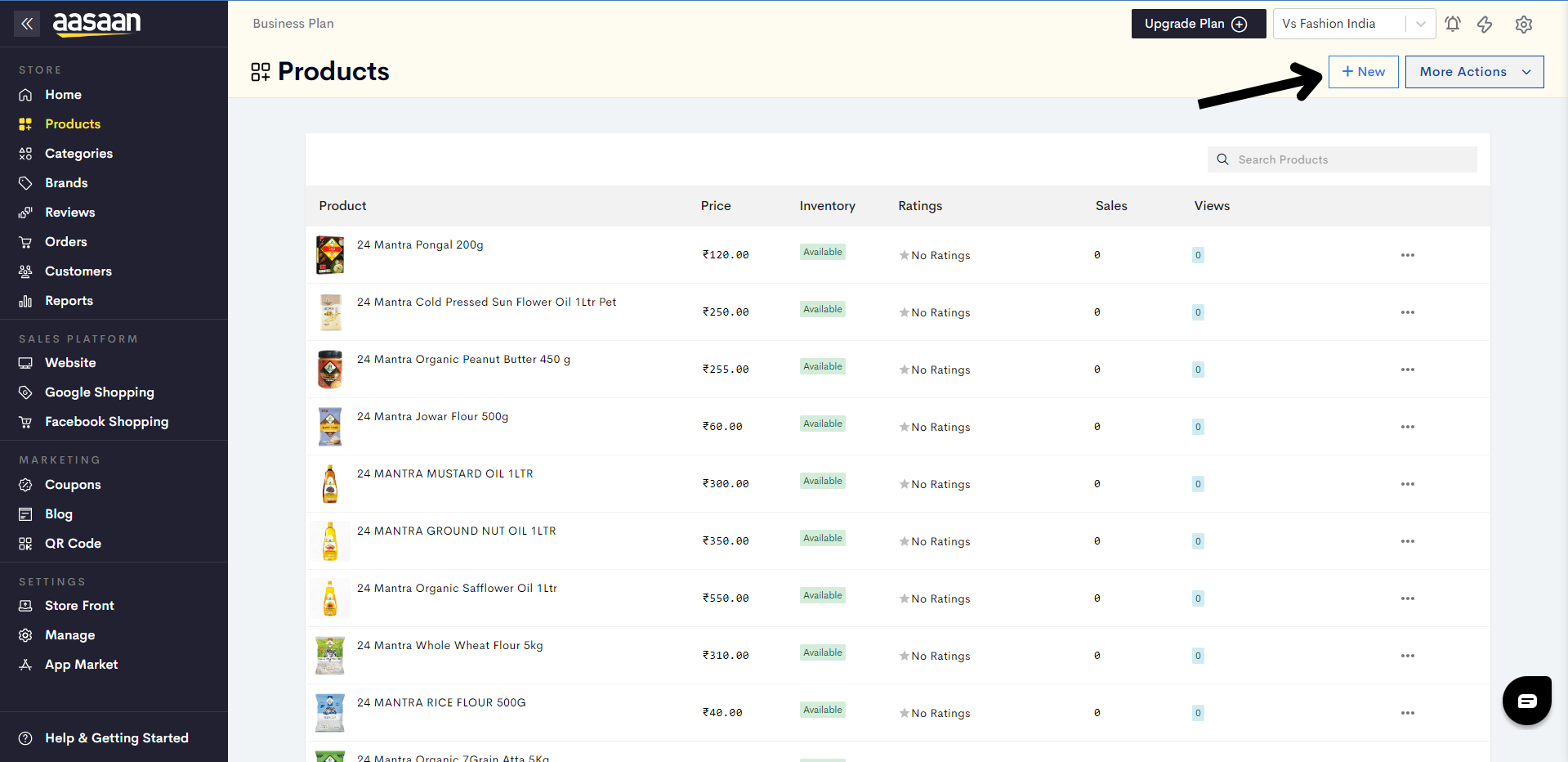Click the Google Shopping tag icon
The image size is (1568, 762).
(x=25, y=392)
